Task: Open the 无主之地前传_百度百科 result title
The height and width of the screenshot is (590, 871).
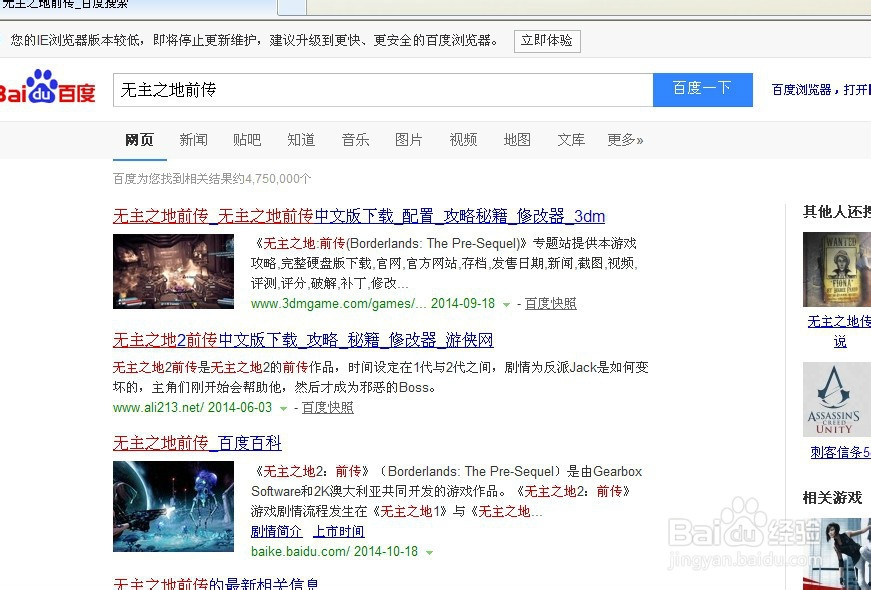Action: (x=197, y=443)
